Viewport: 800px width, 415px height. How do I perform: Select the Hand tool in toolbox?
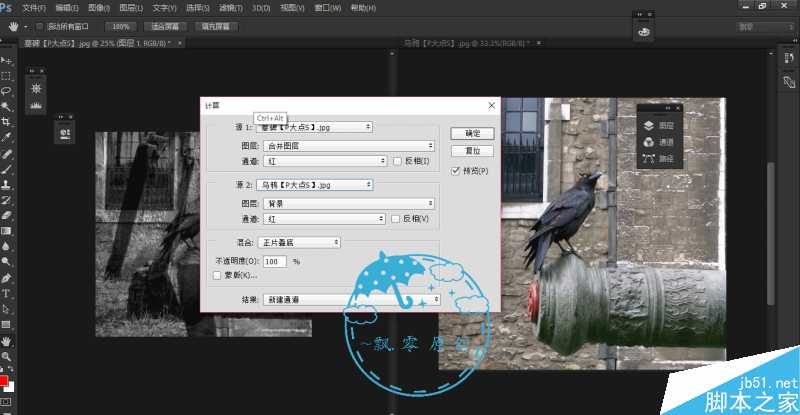tap(6, 340)
